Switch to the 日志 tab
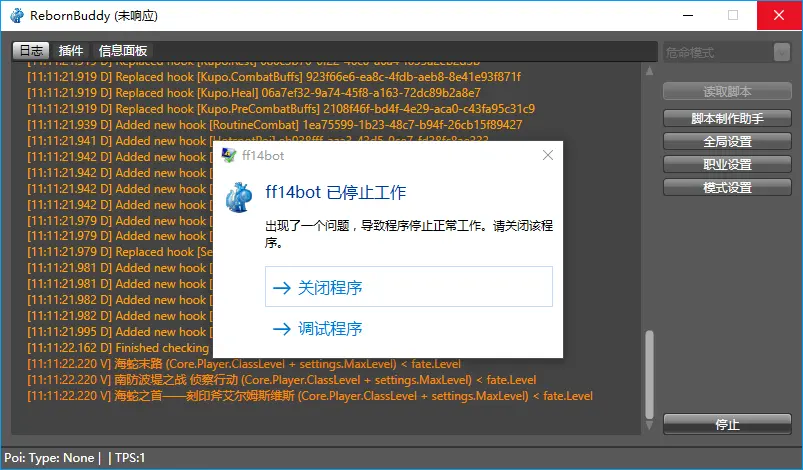This screenshot has width=803, height=470. (x=31, y=51)
